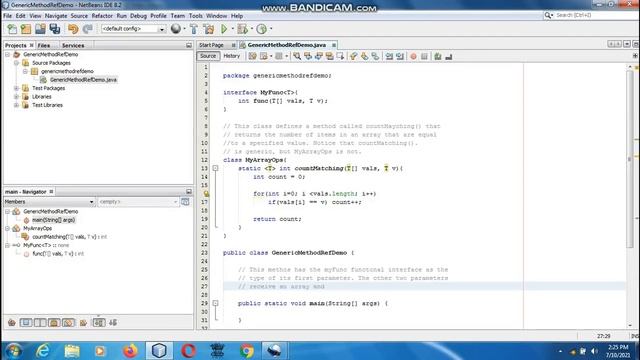Click the Open Project toolbar icon
640x360 pixels.
point(40,29)
